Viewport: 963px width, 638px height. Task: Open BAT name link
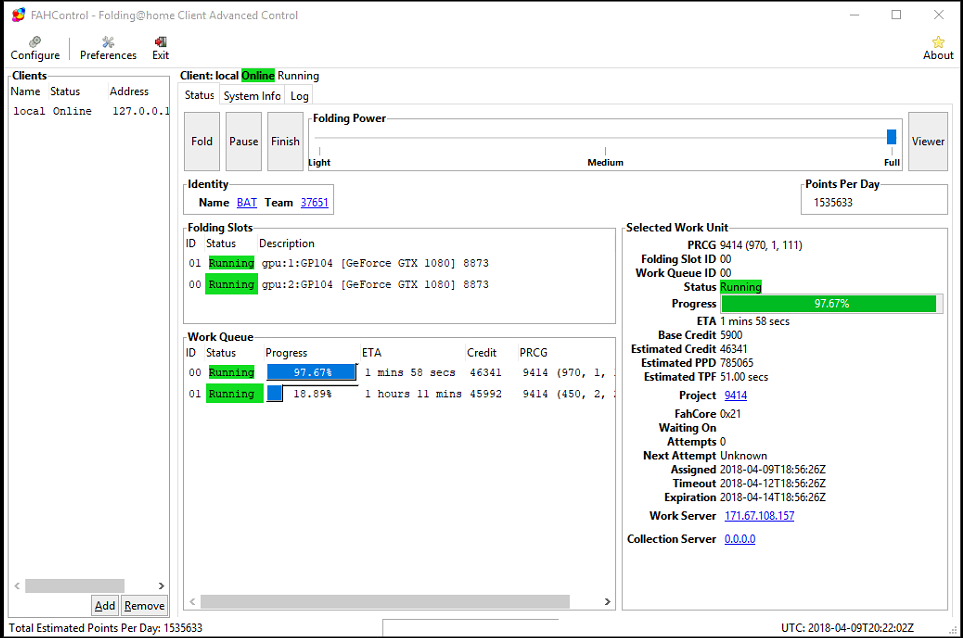[x=247, y=203]
